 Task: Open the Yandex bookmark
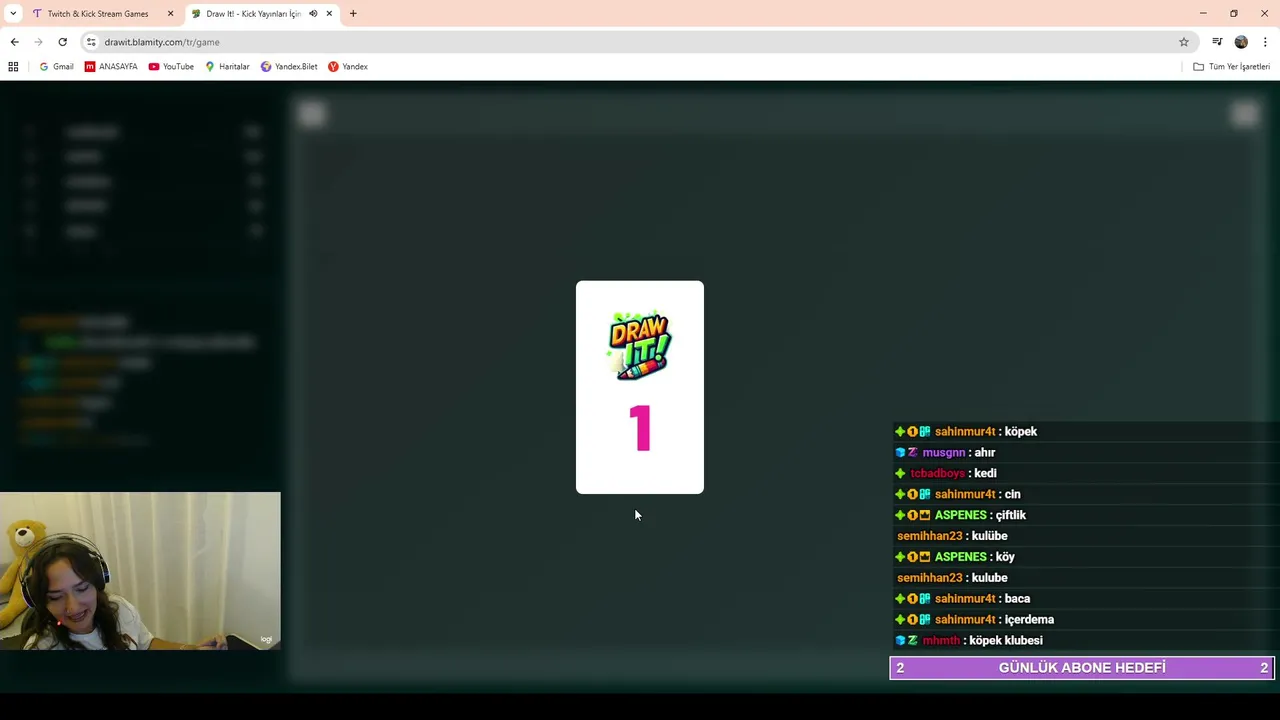click(x=348, y=67)
